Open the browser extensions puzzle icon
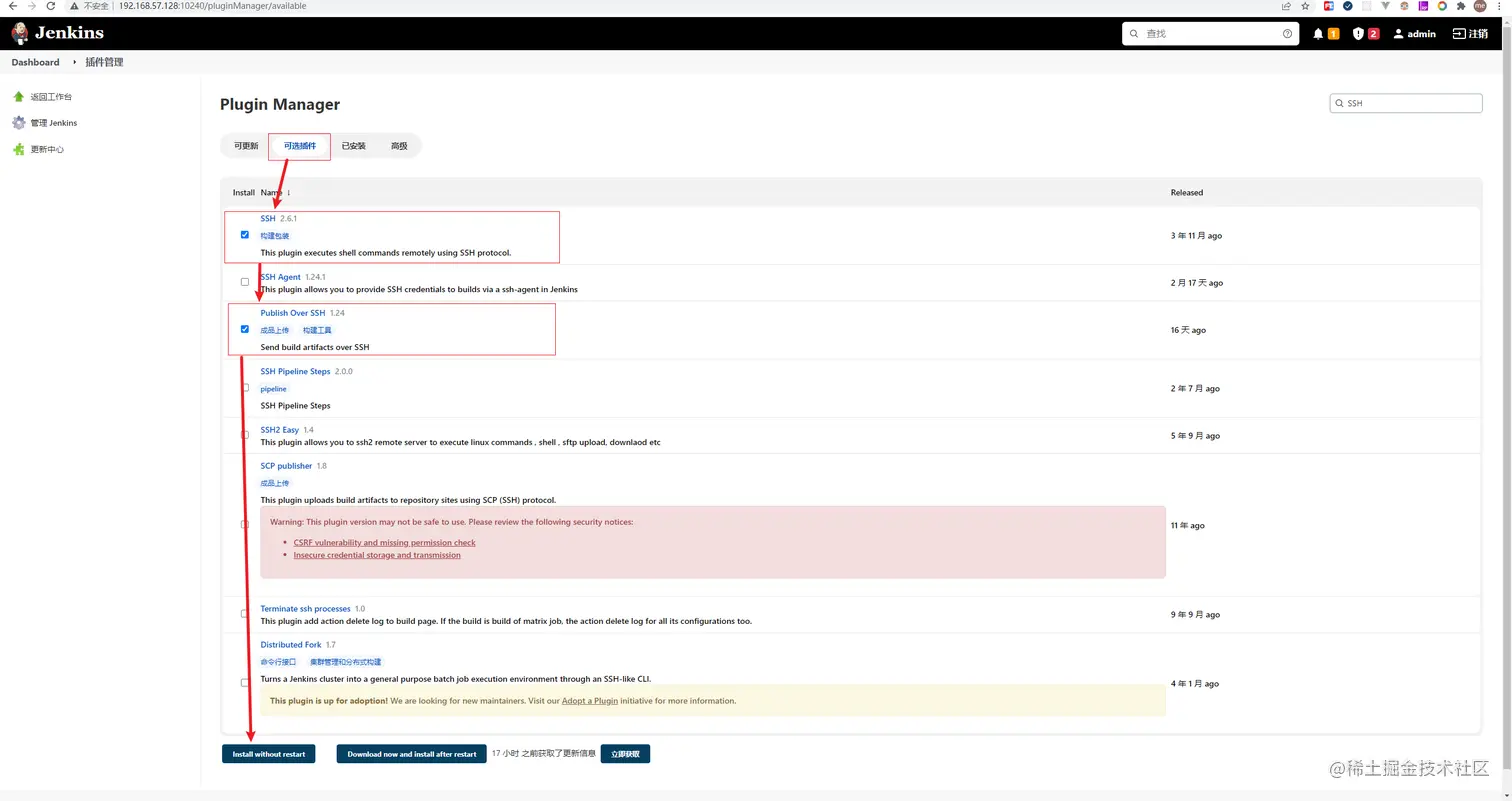This screenshot has width=1512, height=801. (x=1461, y=6)
